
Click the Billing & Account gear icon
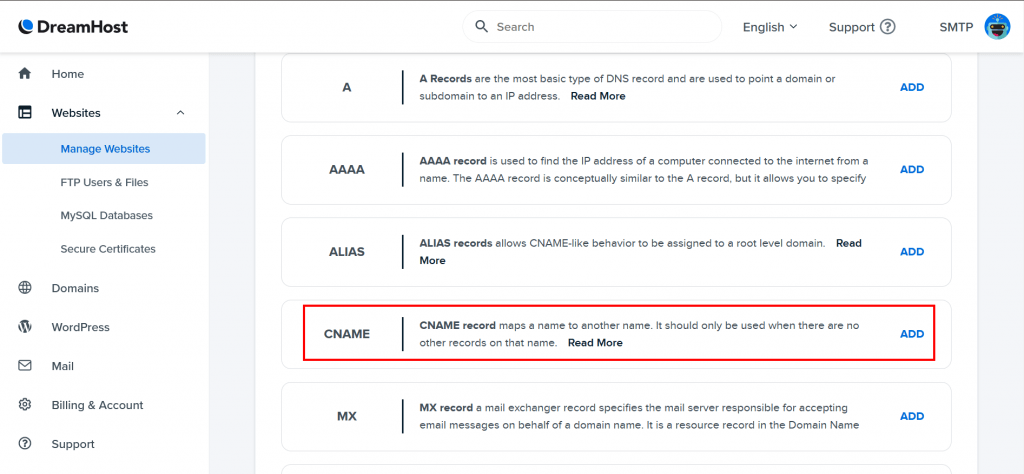(x=25, y=405)
